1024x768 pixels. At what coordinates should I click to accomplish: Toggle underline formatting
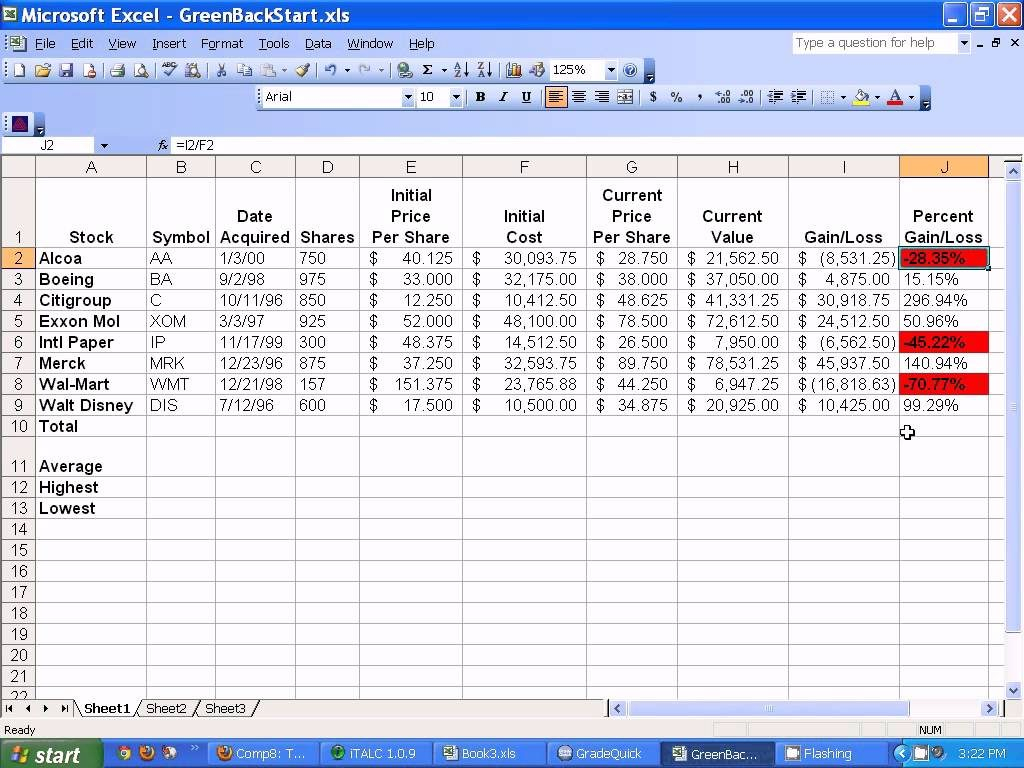tap(525, 97)
